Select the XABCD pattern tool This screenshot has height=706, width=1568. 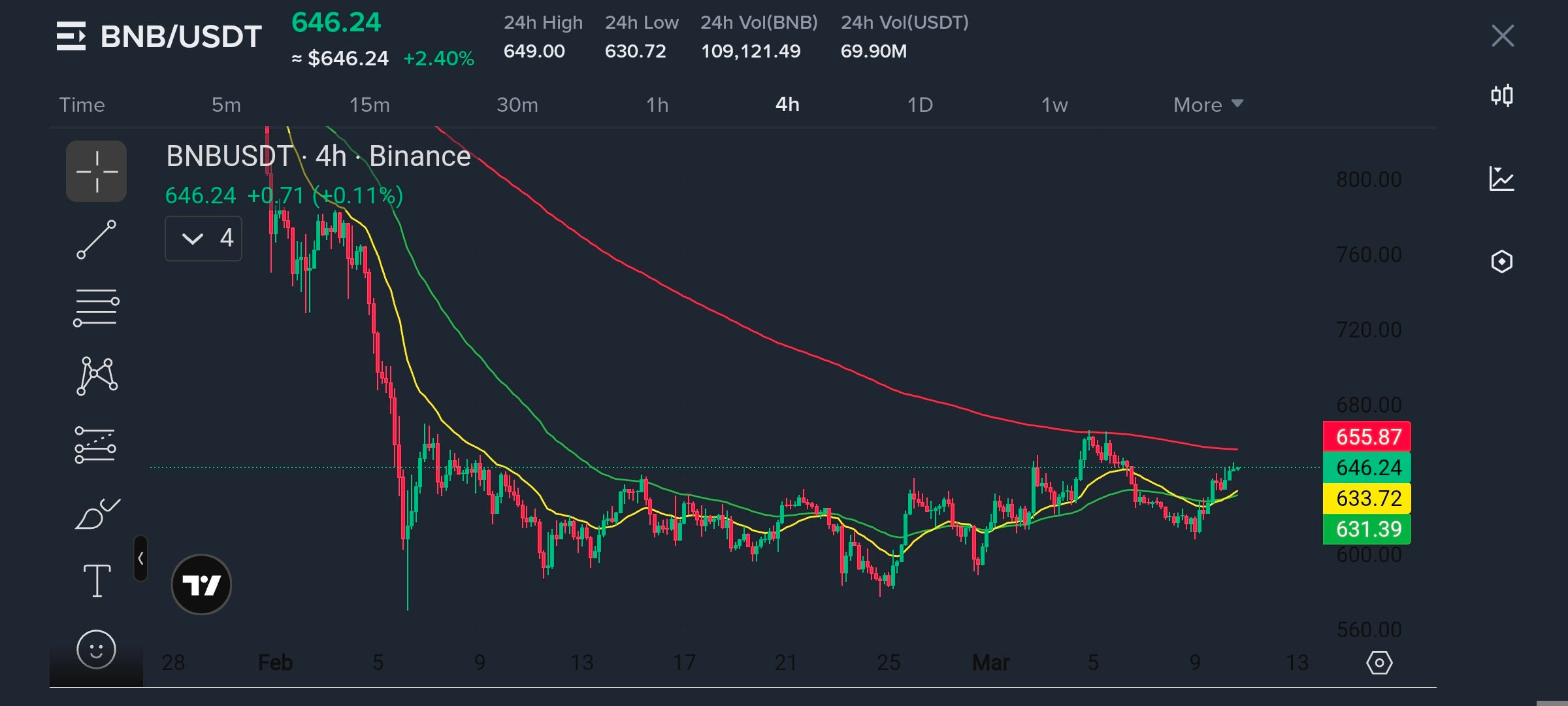pyautogui.click(x=97, y=376)
